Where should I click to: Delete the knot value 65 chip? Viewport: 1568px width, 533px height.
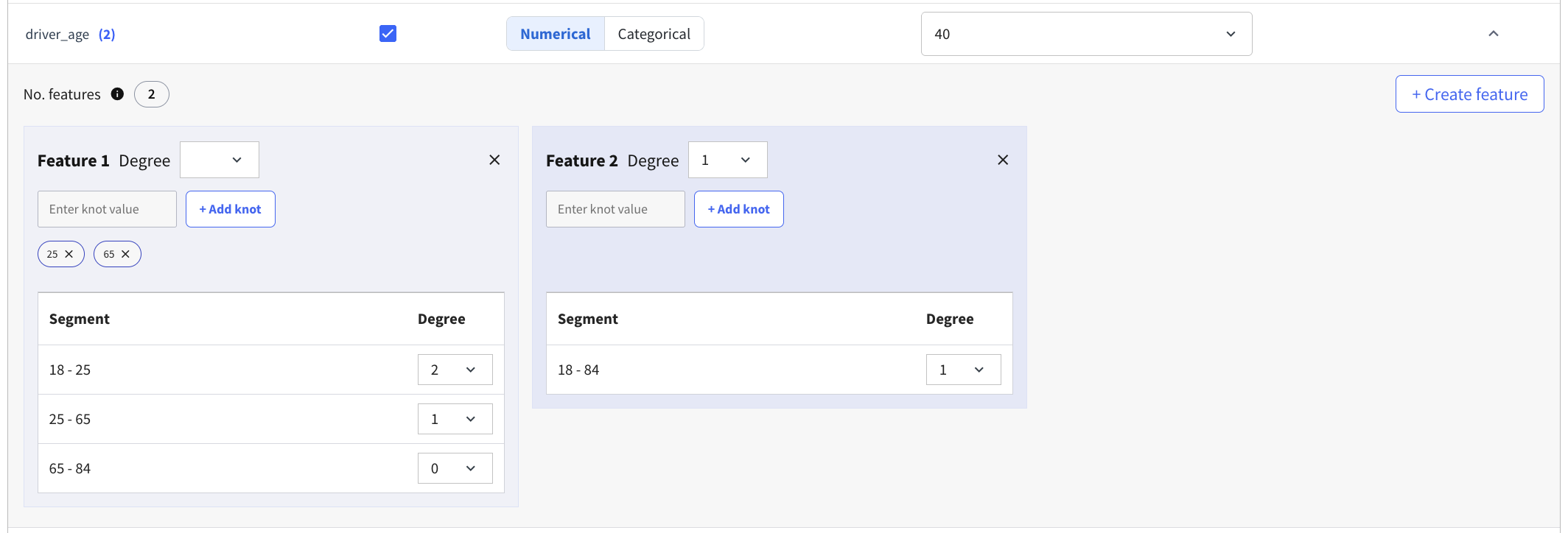pos(126,254)
